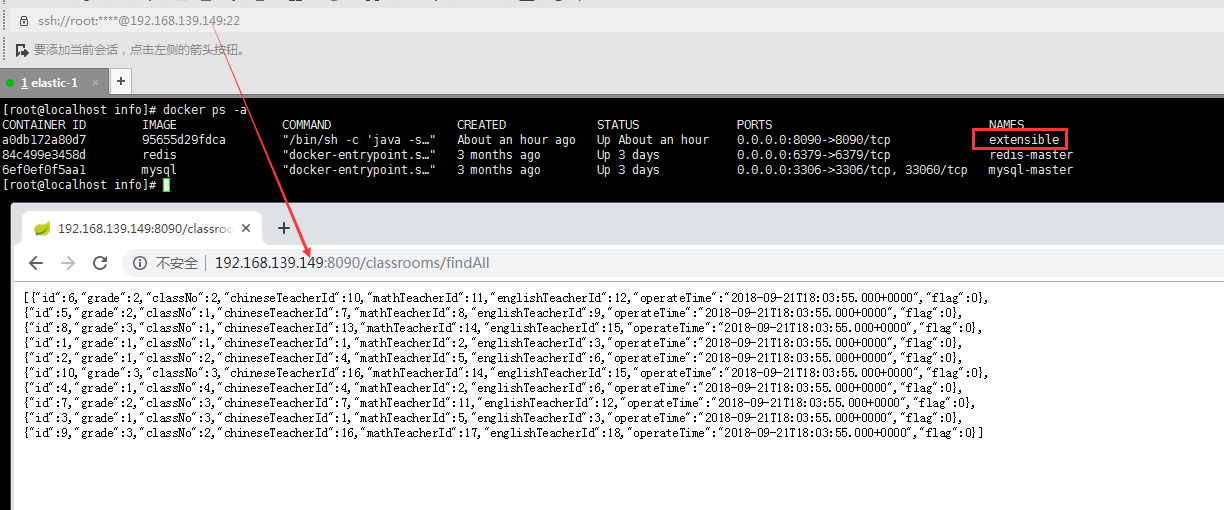Click port mapping 0.0.0.0:8090->8090/tcp
This screenshot has width=1224, height=510.
(814, 140)
